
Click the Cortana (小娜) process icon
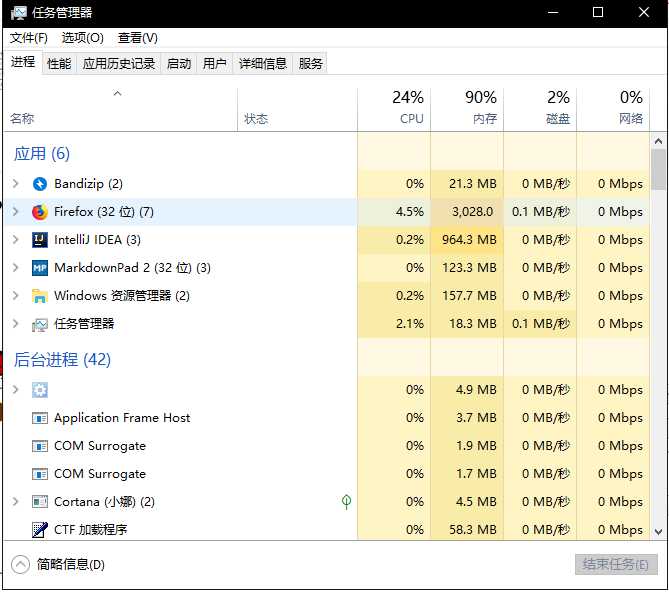point(40,502)
